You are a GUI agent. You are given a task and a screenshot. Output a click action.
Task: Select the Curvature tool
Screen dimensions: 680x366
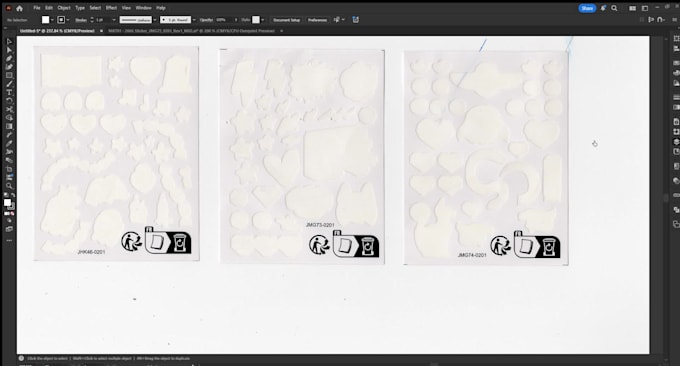[x=9, y=67]
